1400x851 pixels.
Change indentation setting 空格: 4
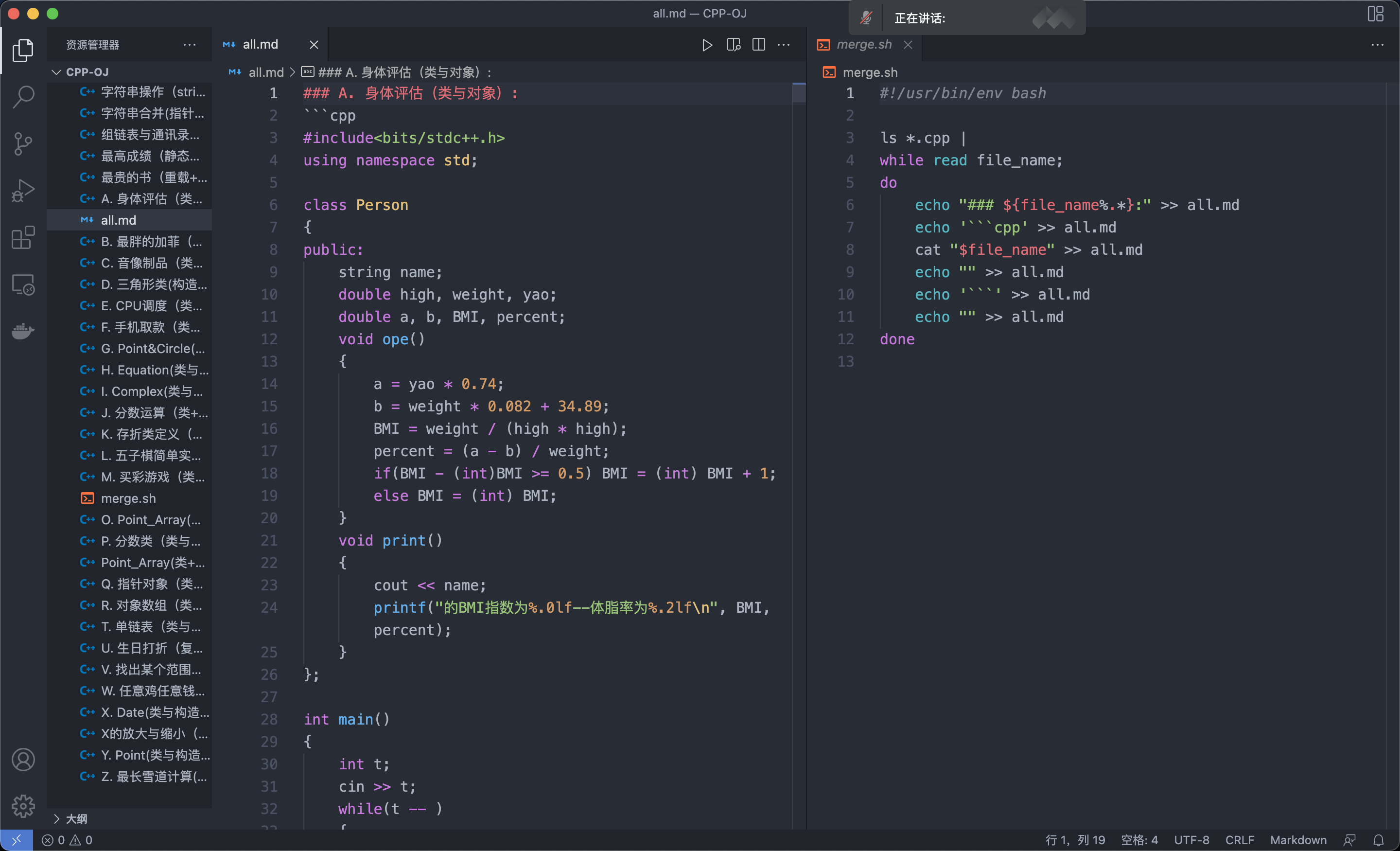(x=1139, y=840)
